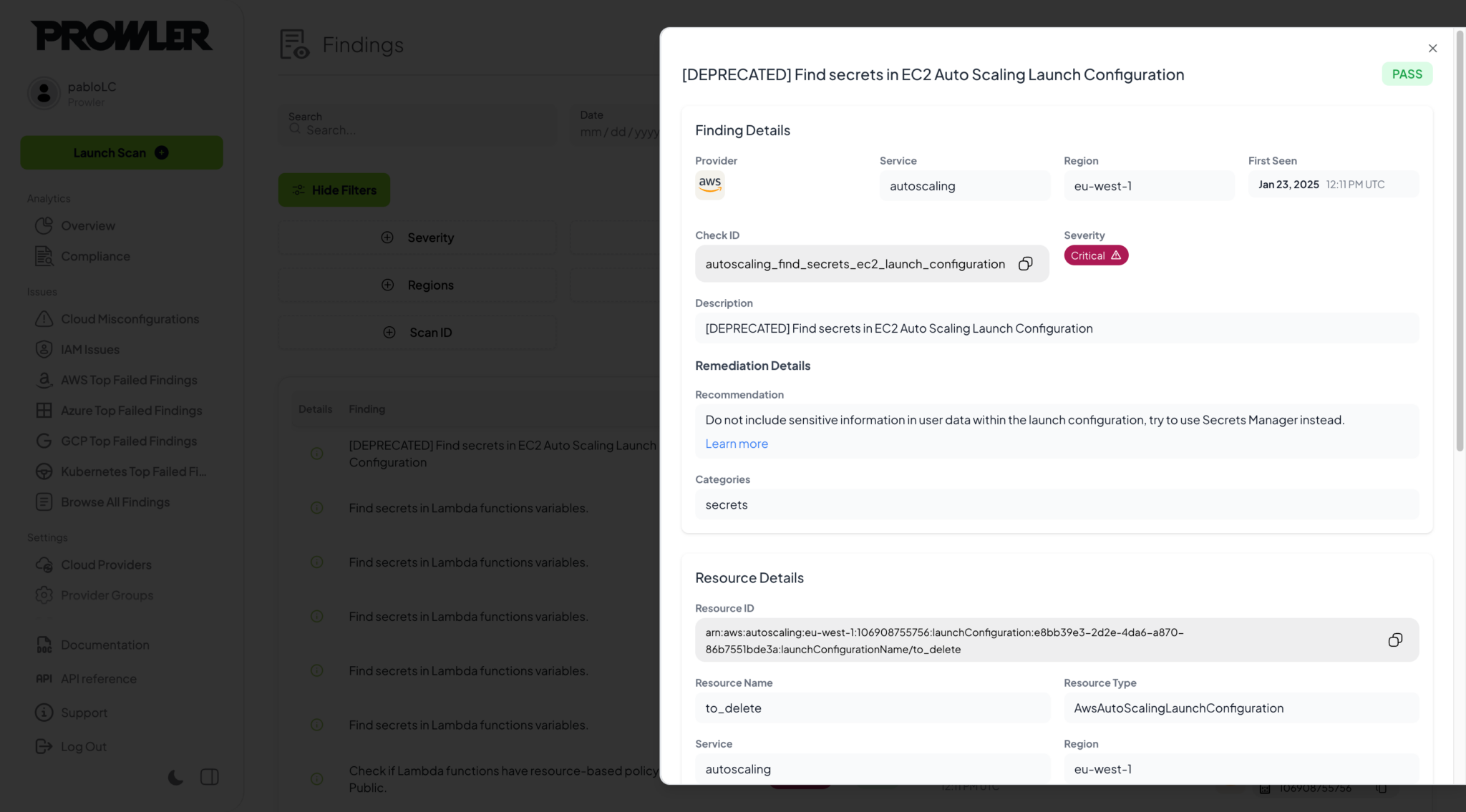The width and height of the screenshot is (1466, 812).
Task: Open Cloud Misconfigurations issues
Action: point(130,319)
